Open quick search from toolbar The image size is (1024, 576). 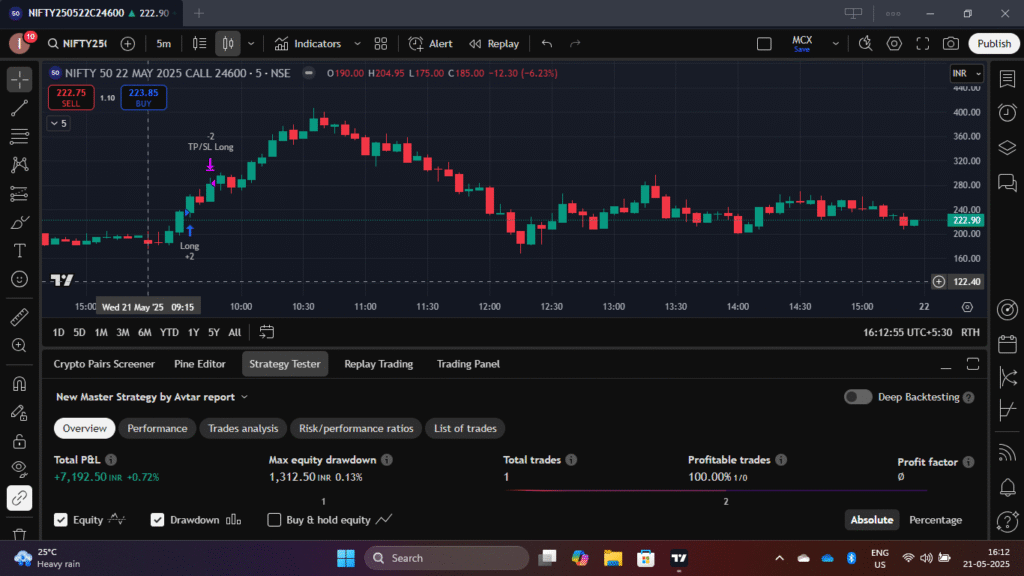tap(865, 44)
